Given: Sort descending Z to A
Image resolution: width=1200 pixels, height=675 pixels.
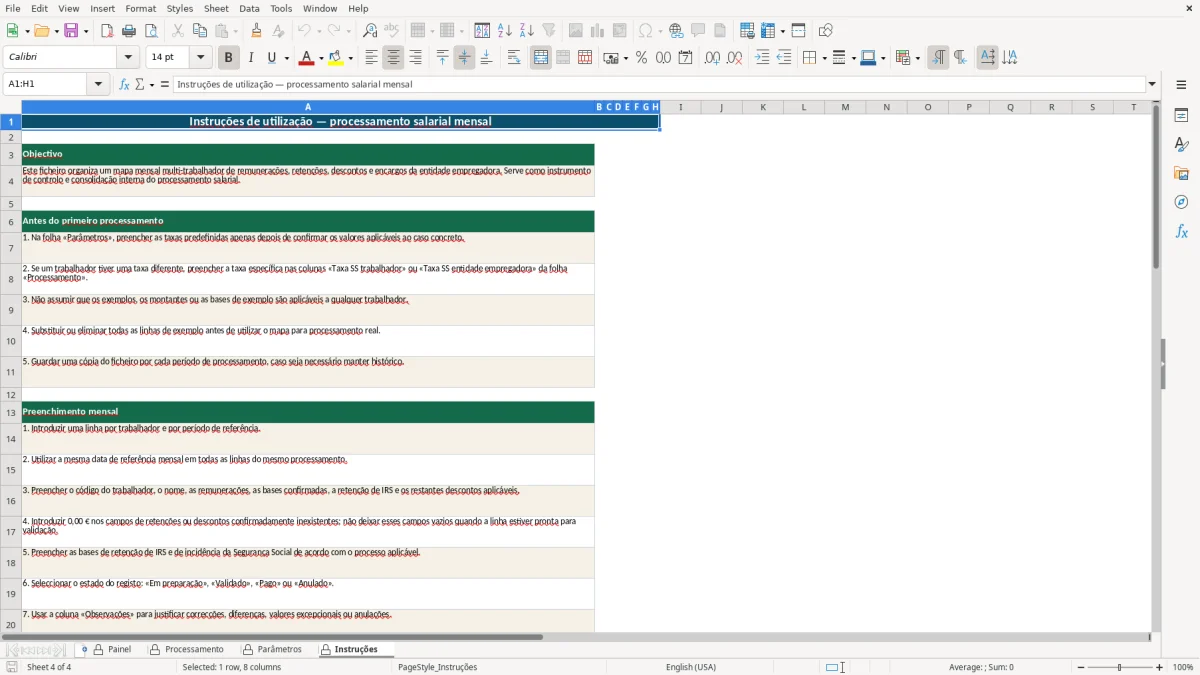Looking at the screenshot, I should coord(527,31).
